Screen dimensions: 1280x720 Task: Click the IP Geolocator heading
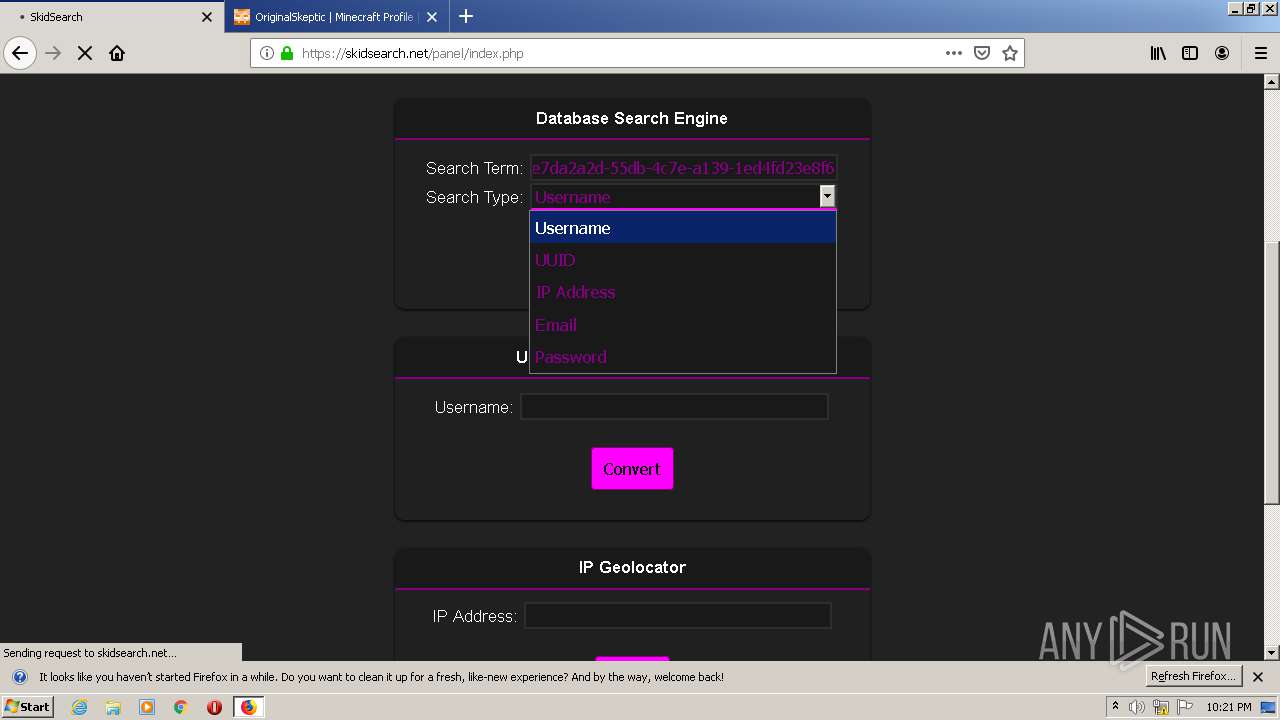(x=632, y=567)
